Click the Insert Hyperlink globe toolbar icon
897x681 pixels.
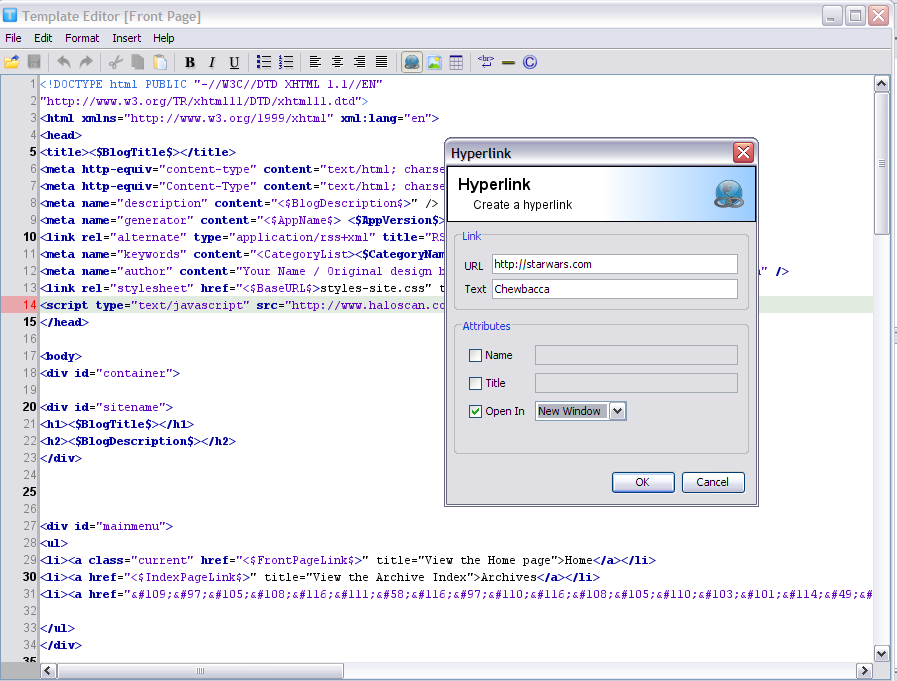coord(412,62)
